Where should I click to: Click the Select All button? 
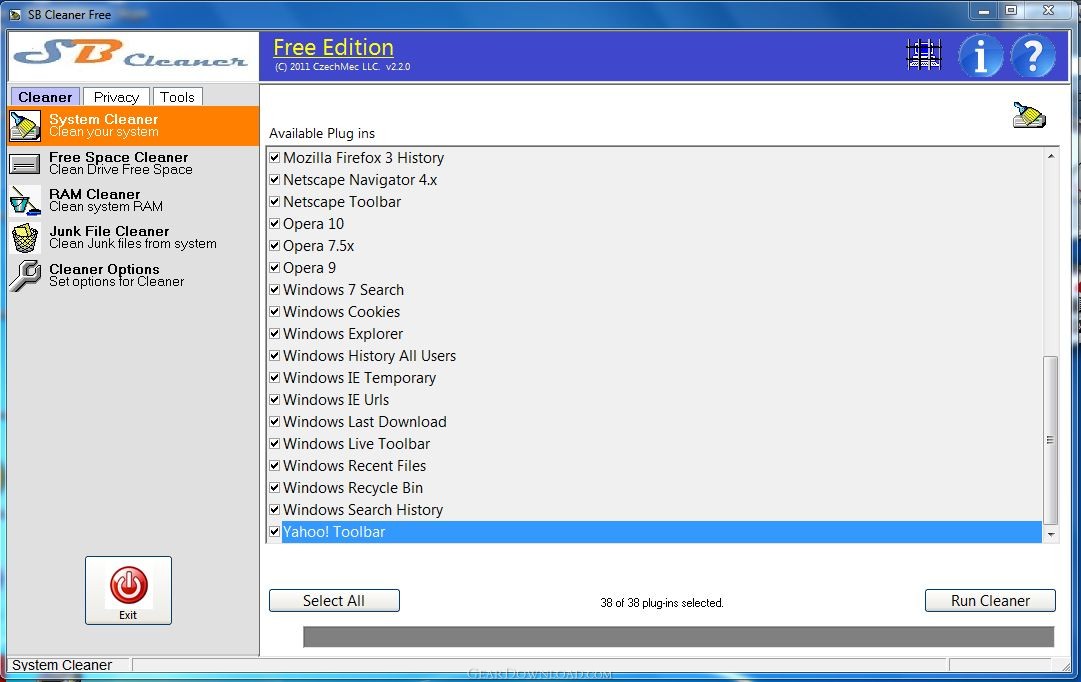tap(334, 601)
